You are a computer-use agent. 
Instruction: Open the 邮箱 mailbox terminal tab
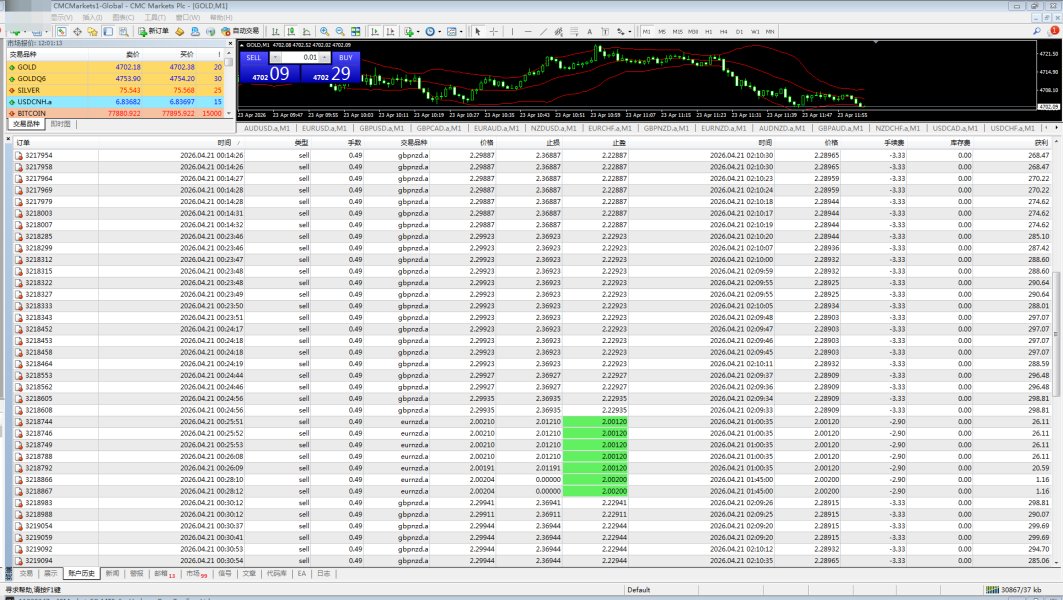coord(164,574)
